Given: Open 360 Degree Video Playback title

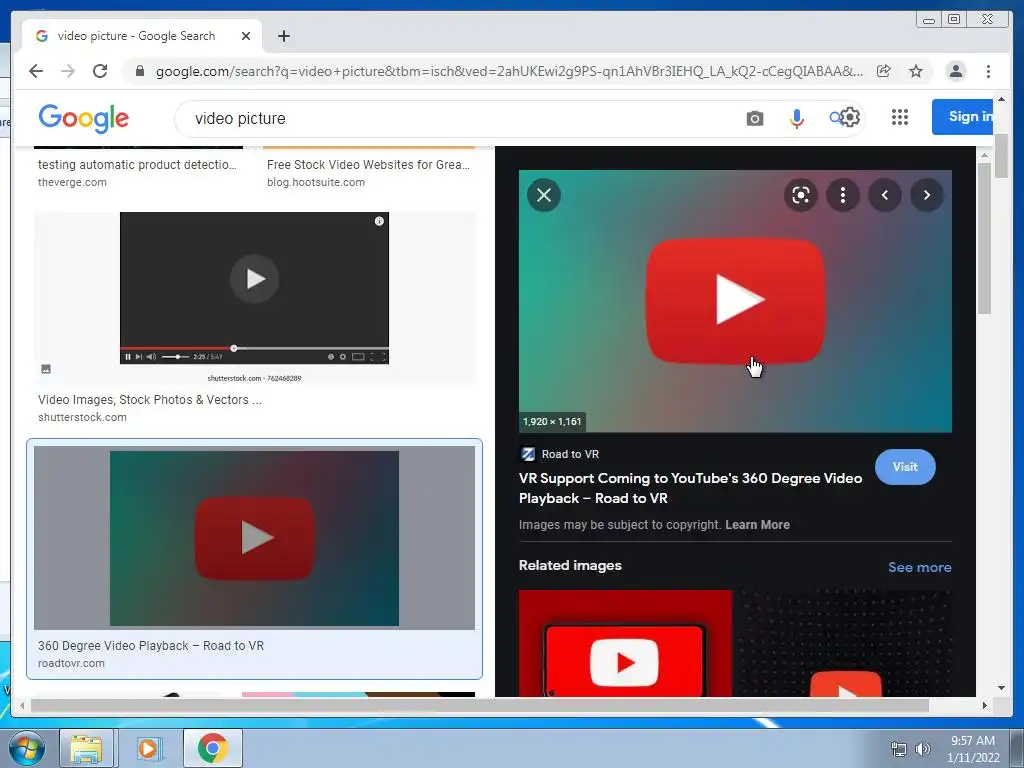Looking at the screenshot, I should pos(151,646).
